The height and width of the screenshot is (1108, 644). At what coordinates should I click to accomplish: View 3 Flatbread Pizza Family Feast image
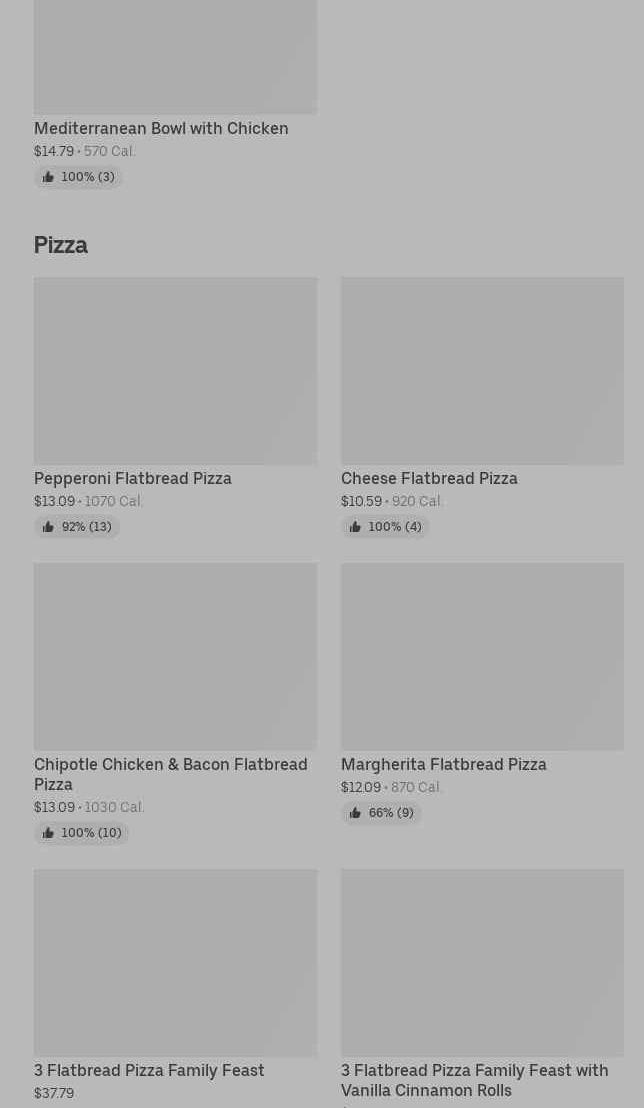[x=175, y=962]
